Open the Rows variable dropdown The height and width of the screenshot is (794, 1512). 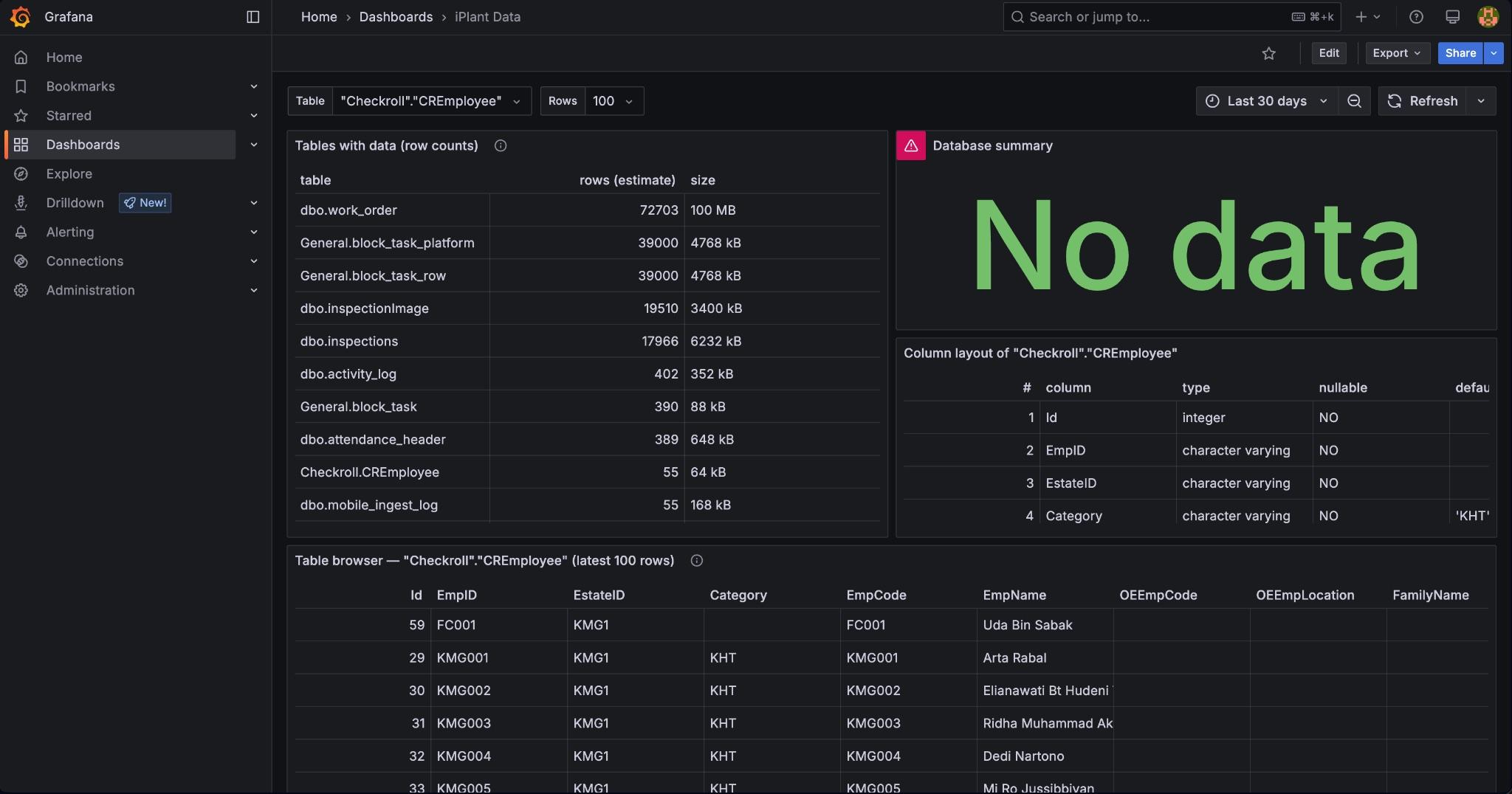(x=614, y=101)
